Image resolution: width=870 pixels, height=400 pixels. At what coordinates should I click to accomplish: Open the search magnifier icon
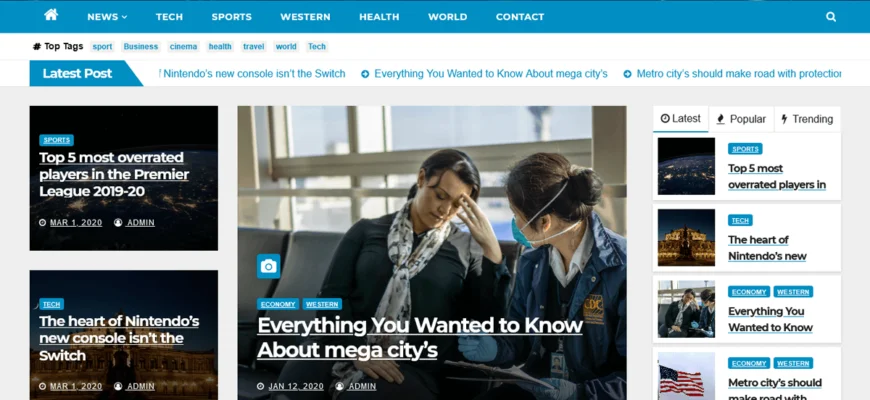tap(831, 17)
